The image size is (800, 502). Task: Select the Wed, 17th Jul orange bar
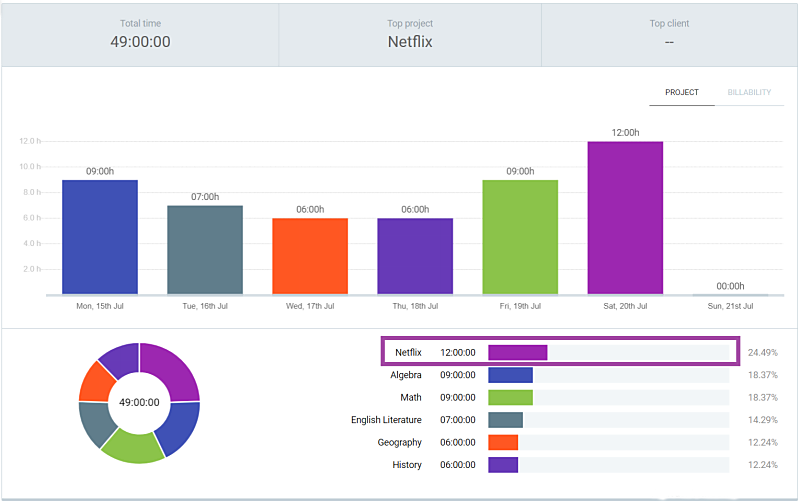pyautogui.click(x=310, y=256)
